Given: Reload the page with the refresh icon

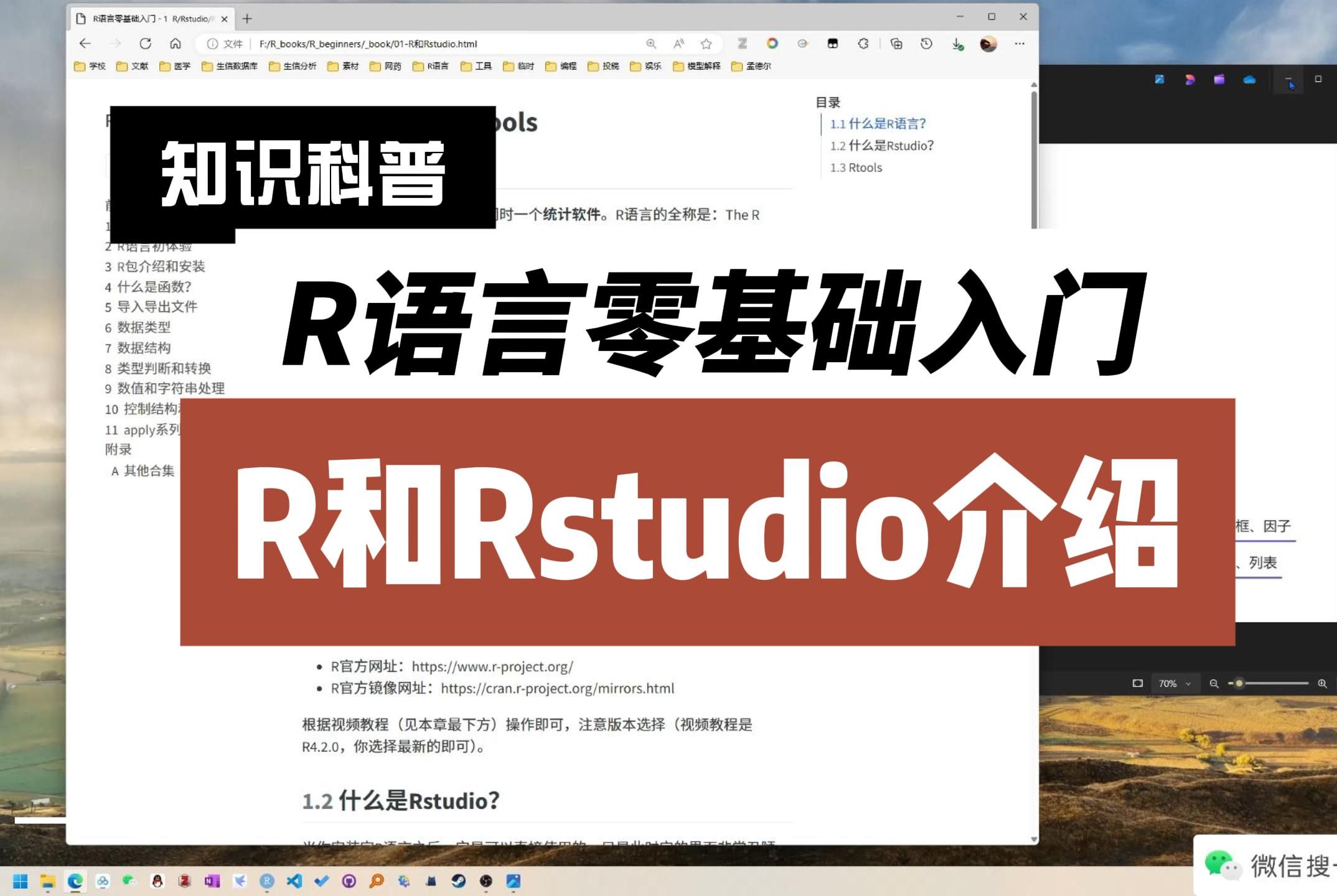Looking at the screenshot, I should [x=145, y=44].
